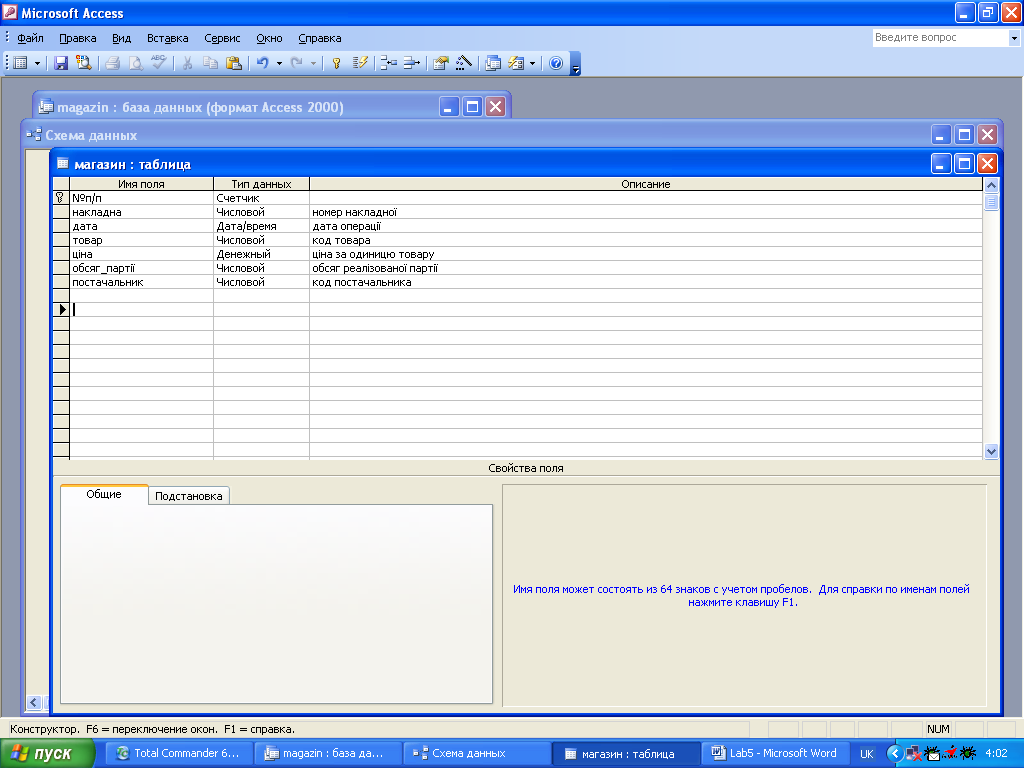The image size is (1024, 768).
Task: Open the View mode dropdown arrow
Action: point(37,63)
